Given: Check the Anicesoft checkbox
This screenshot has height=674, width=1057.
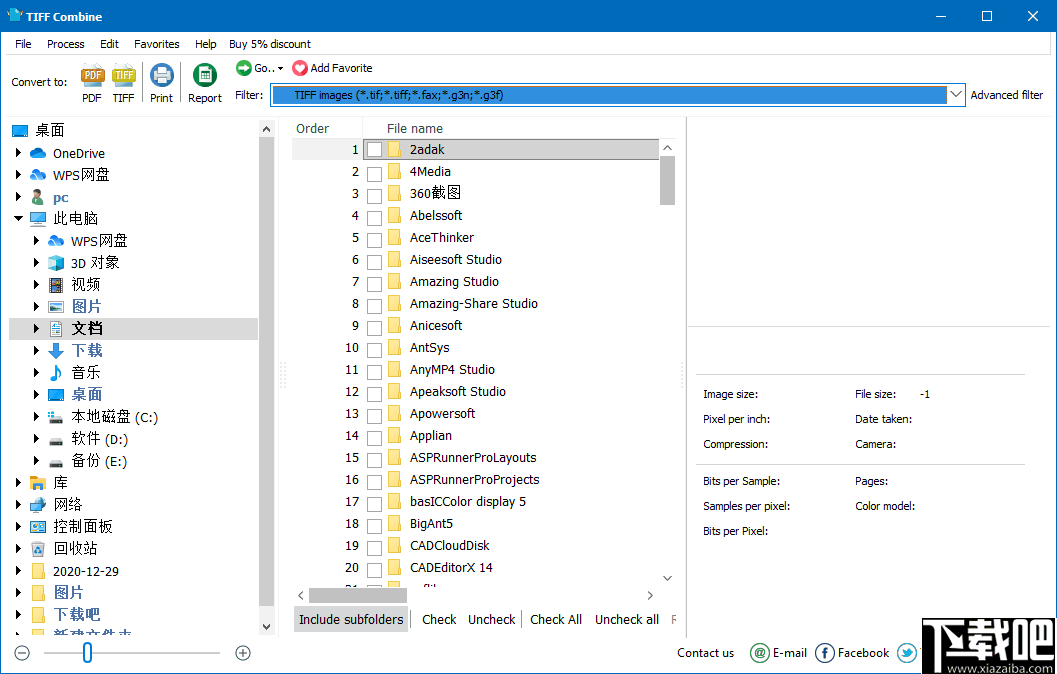Looking at the screenshot, I should (x=374, y=327).
